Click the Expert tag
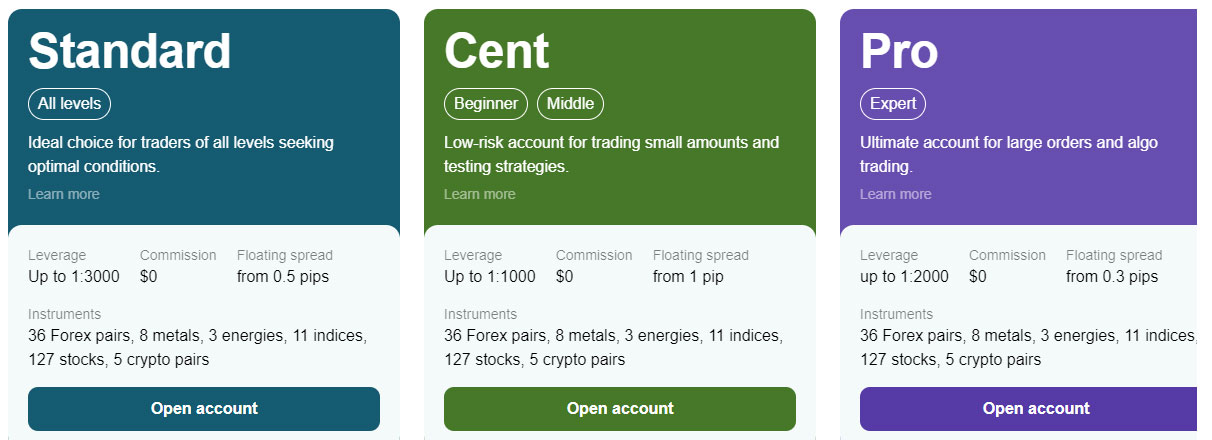The height and width of the screenshot is (440, 1212). 893,104
